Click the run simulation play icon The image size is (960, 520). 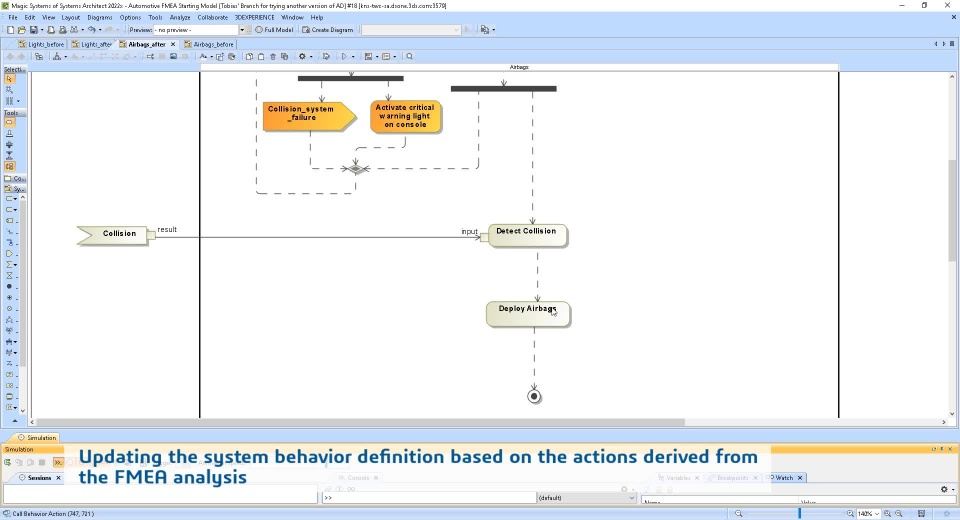344,56
